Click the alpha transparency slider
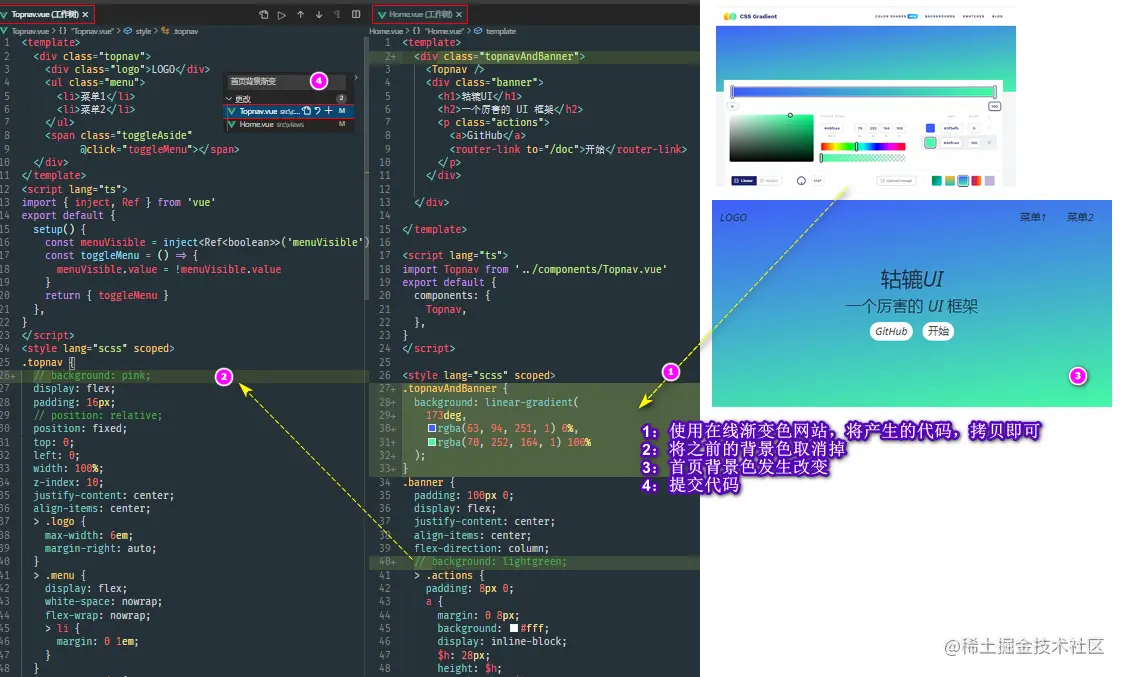Viewport: 1125px width, 677px height. pos(863,158)
